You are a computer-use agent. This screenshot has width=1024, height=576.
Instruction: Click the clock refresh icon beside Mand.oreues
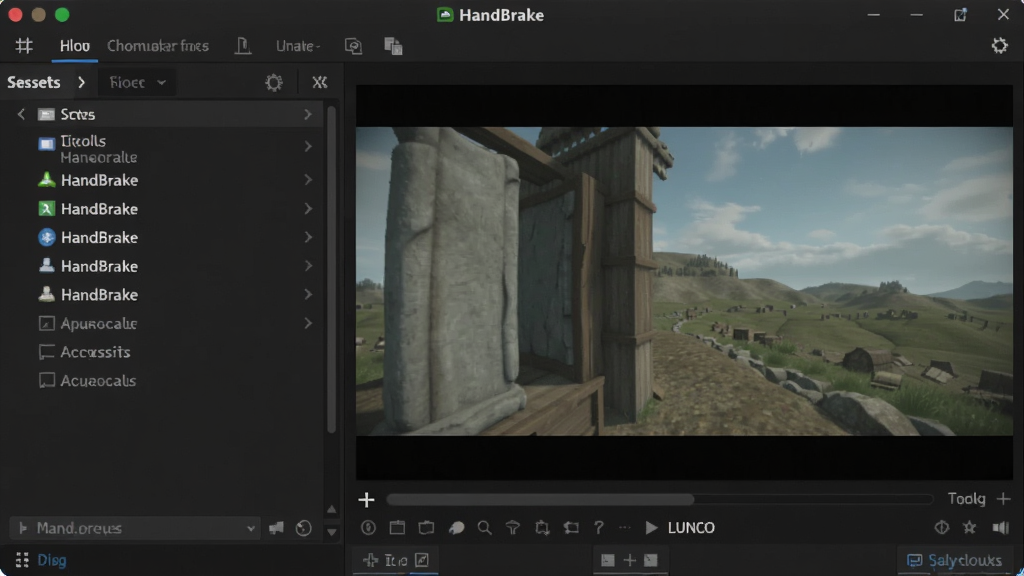pos(304,528)
